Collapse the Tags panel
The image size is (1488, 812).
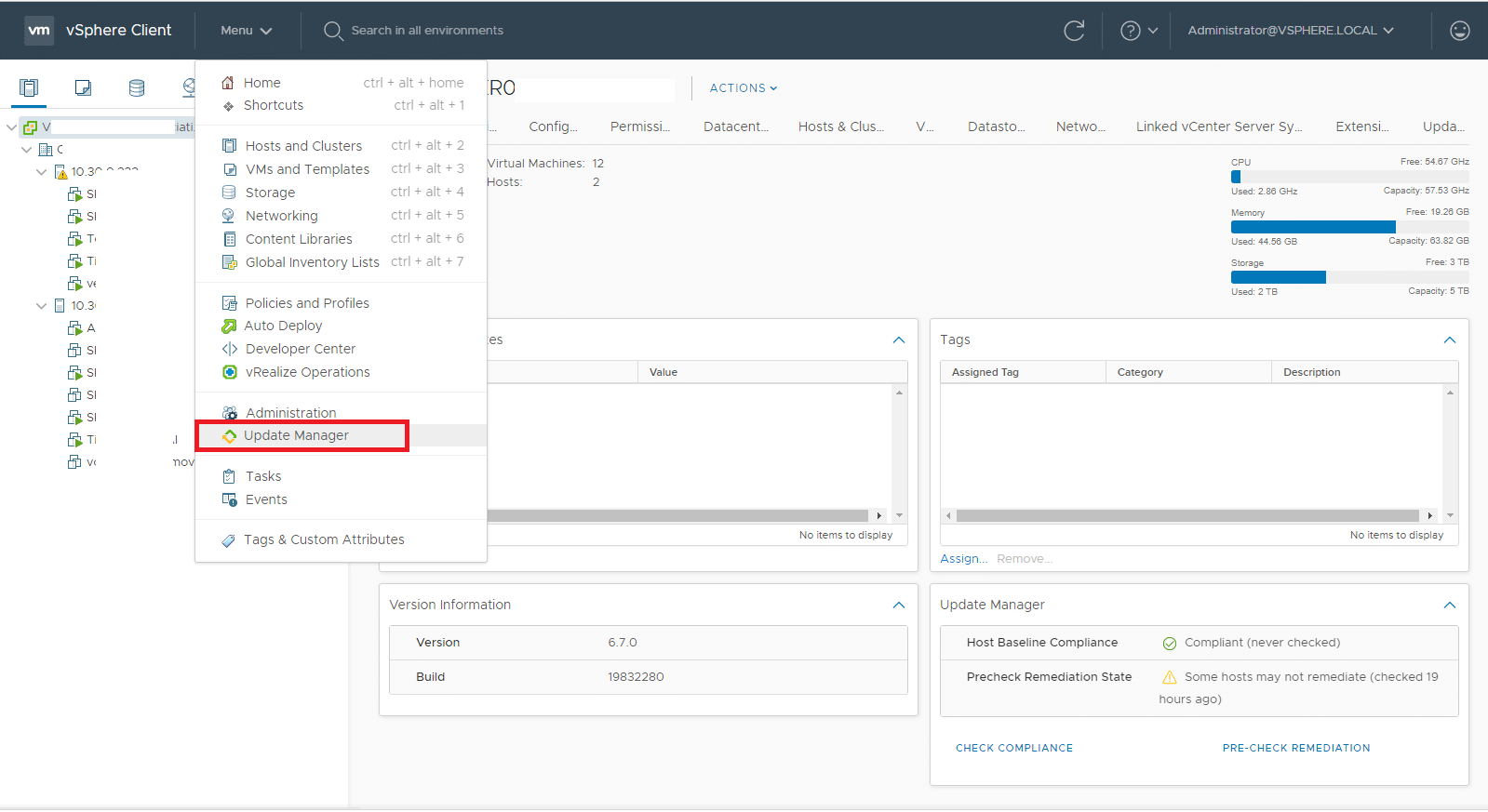[1450, 340]
